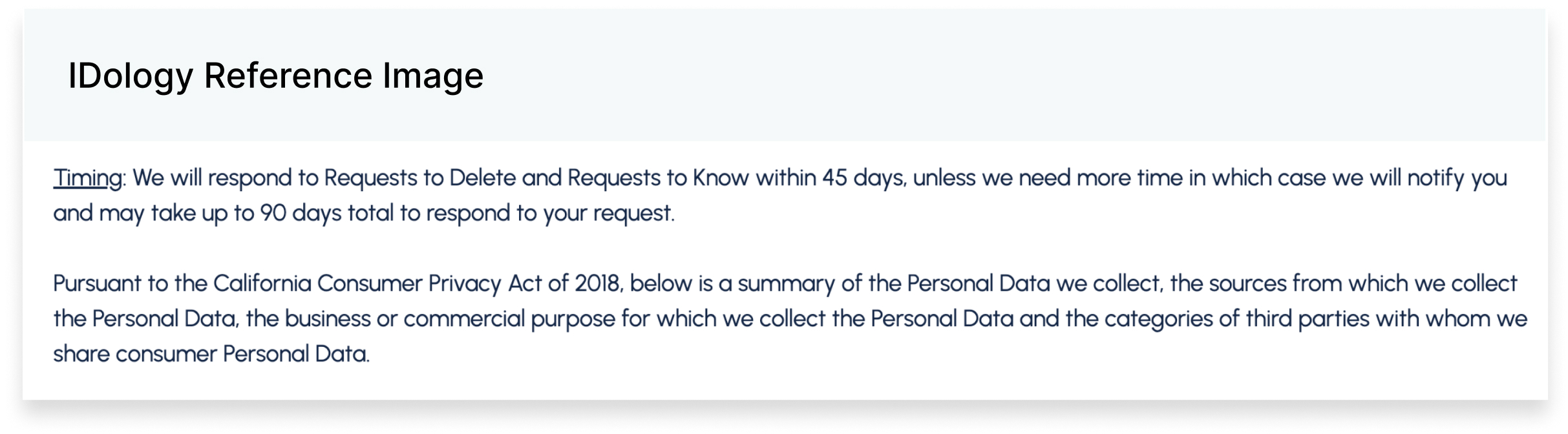Viewport: 1568px width, 434px height.
Task: Click the underlined Timing label
Action: (87, 178)
